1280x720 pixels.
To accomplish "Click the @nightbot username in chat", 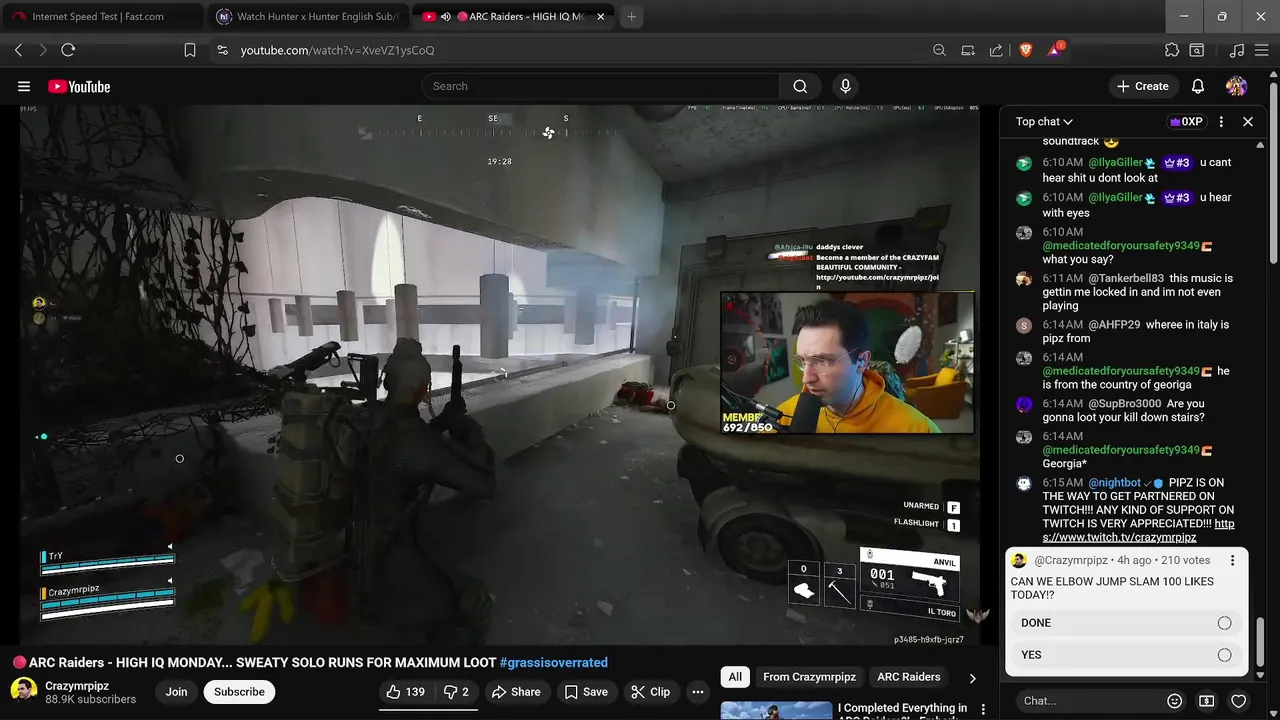I will (x=1114, y=483).
